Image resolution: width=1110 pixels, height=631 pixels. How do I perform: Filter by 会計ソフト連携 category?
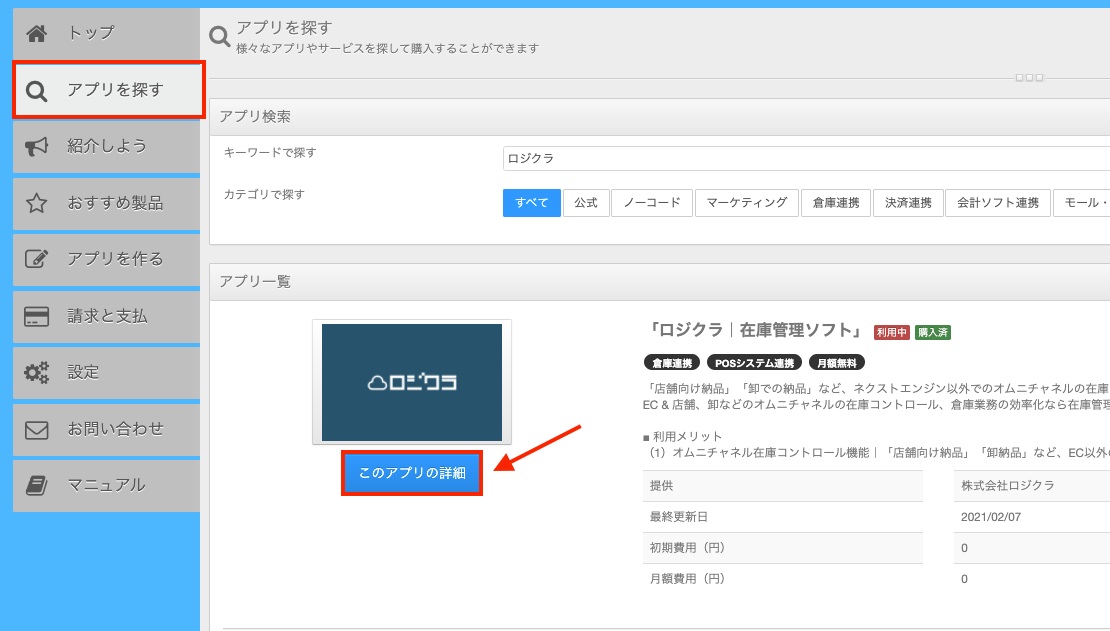click(x=998, y=203)
